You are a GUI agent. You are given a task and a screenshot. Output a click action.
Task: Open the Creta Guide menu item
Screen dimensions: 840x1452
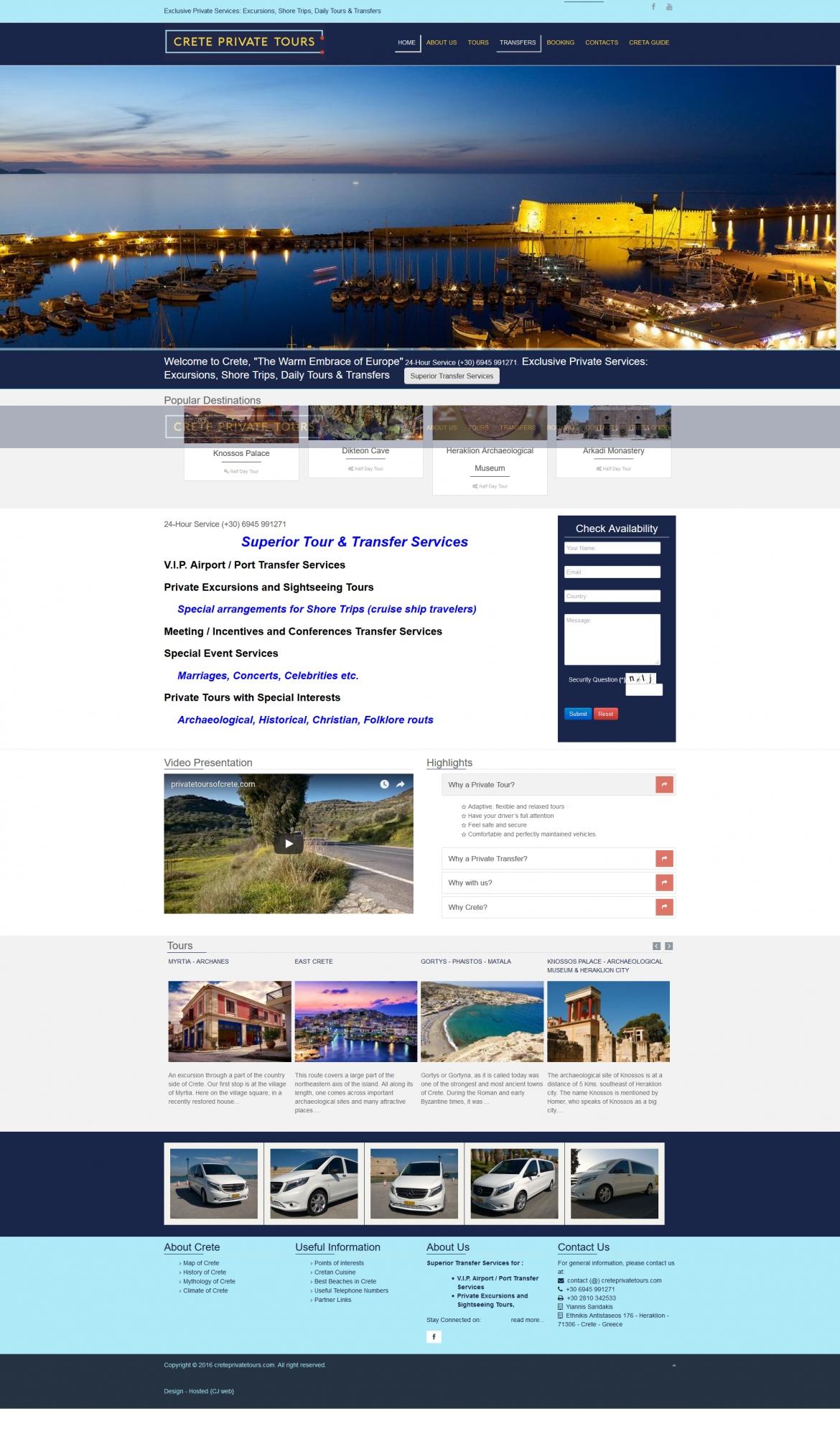click(x=648, y=42)
